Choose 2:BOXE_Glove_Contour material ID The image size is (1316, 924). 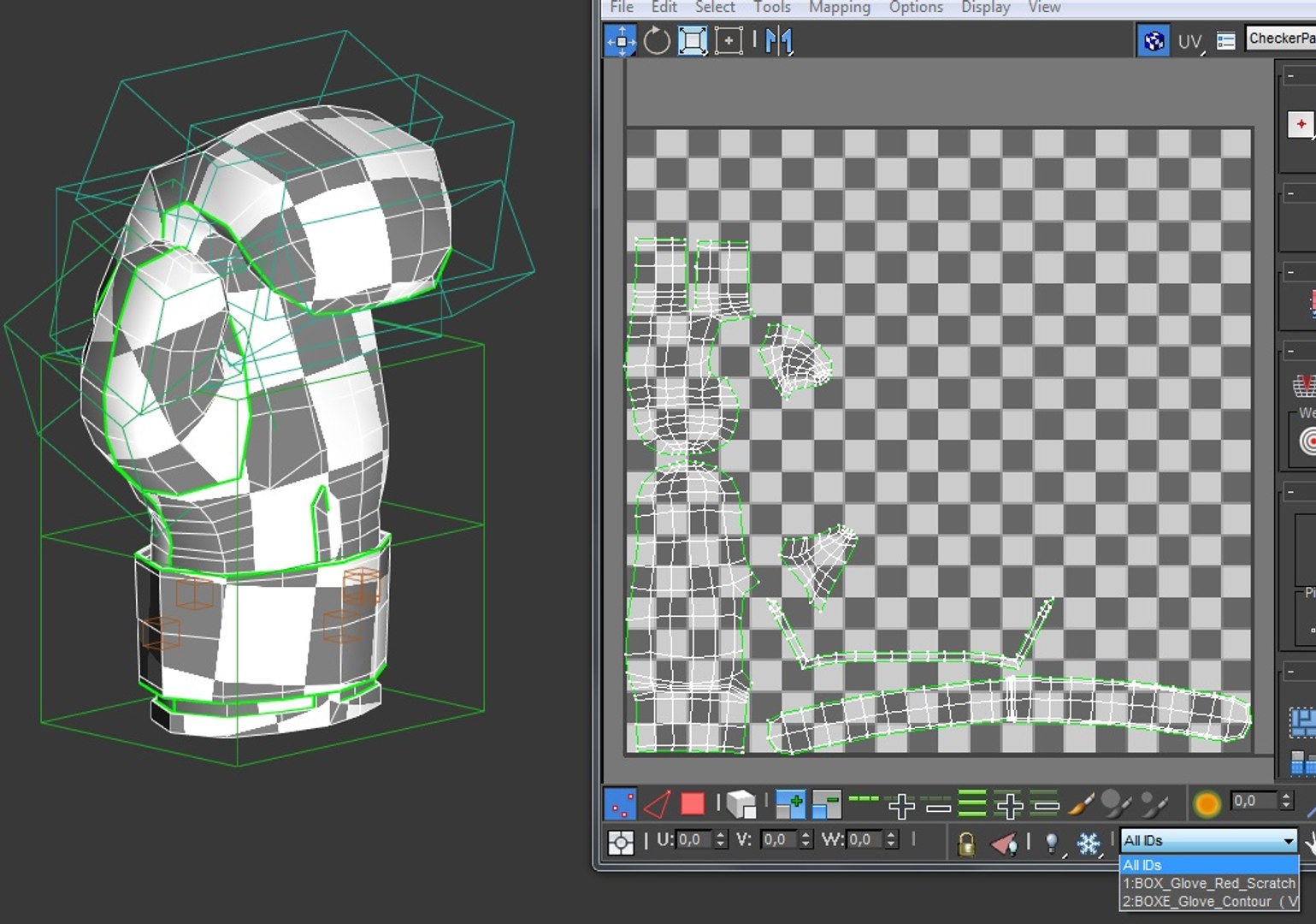[1208, 901]
